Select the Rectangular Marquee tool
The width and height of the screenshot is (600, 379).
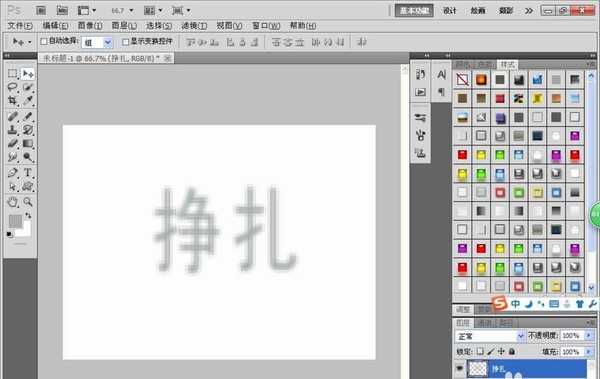(12, 73)
